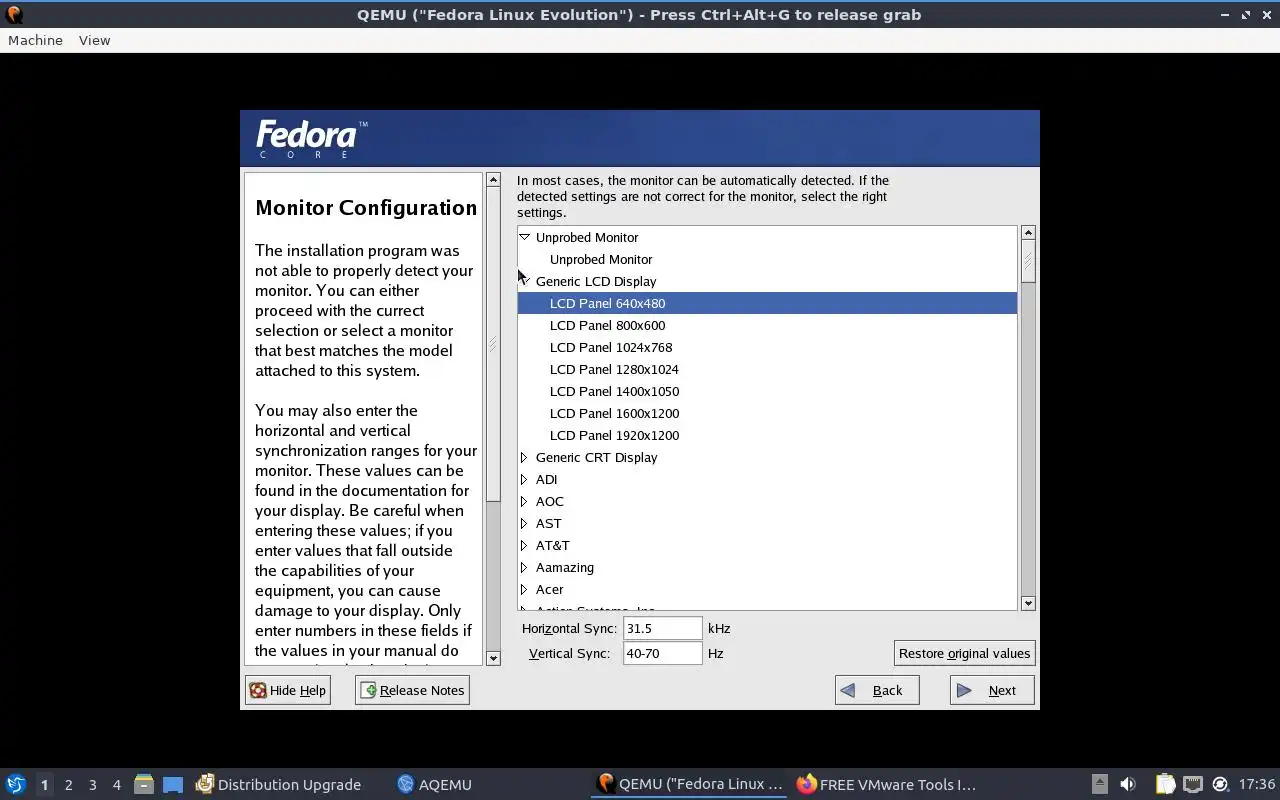This screenshot has width=1280, height=800.
Task: Select LCD Panel 1600x1200
Action: pos(767,413)
